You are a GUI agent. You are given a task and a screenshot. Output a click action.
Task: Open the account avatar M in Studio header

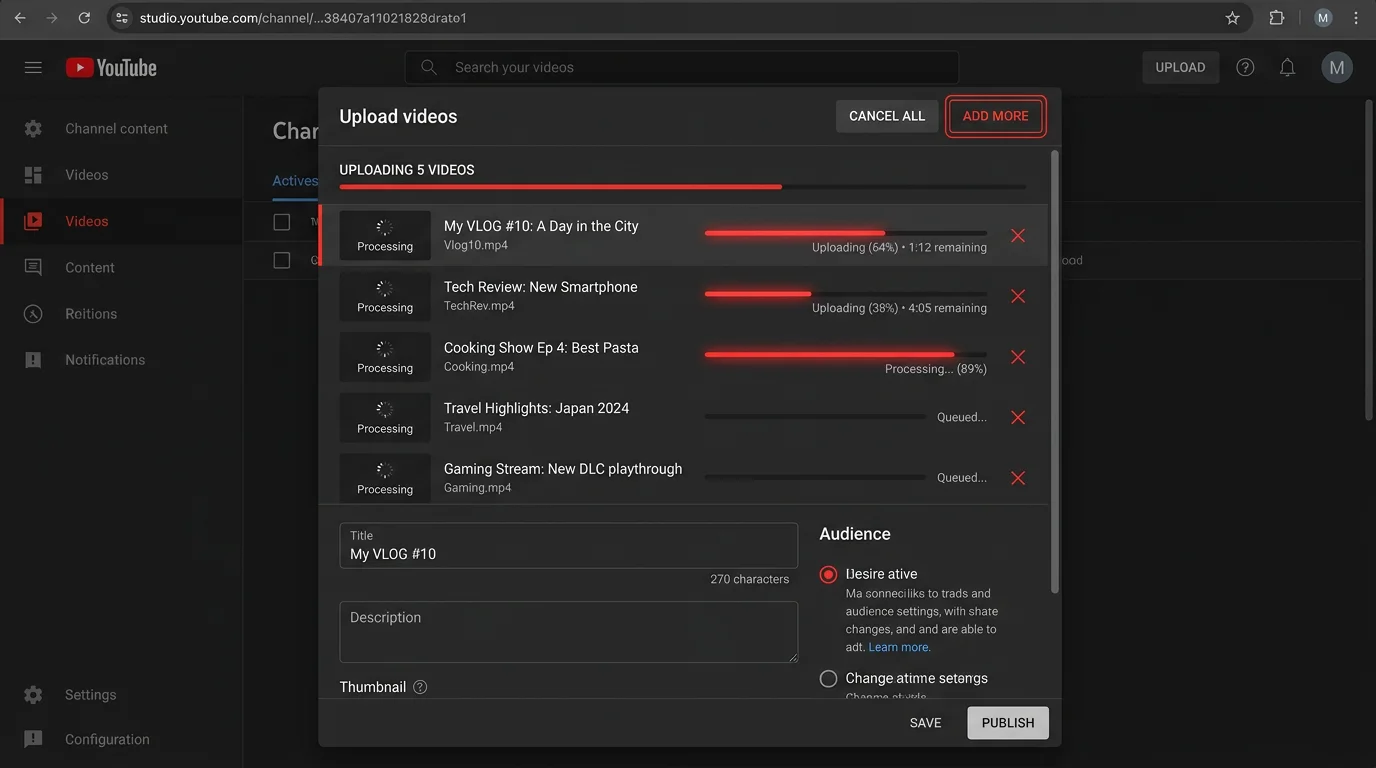tap(1337, 67)
